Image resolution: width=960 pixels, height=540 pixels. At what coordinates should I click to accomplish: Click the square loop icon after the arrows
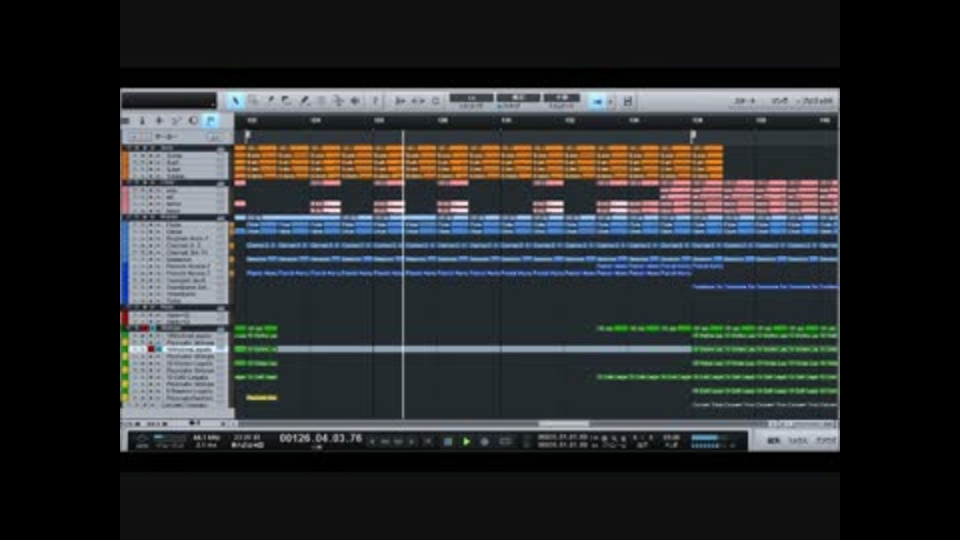coord(436,101)
